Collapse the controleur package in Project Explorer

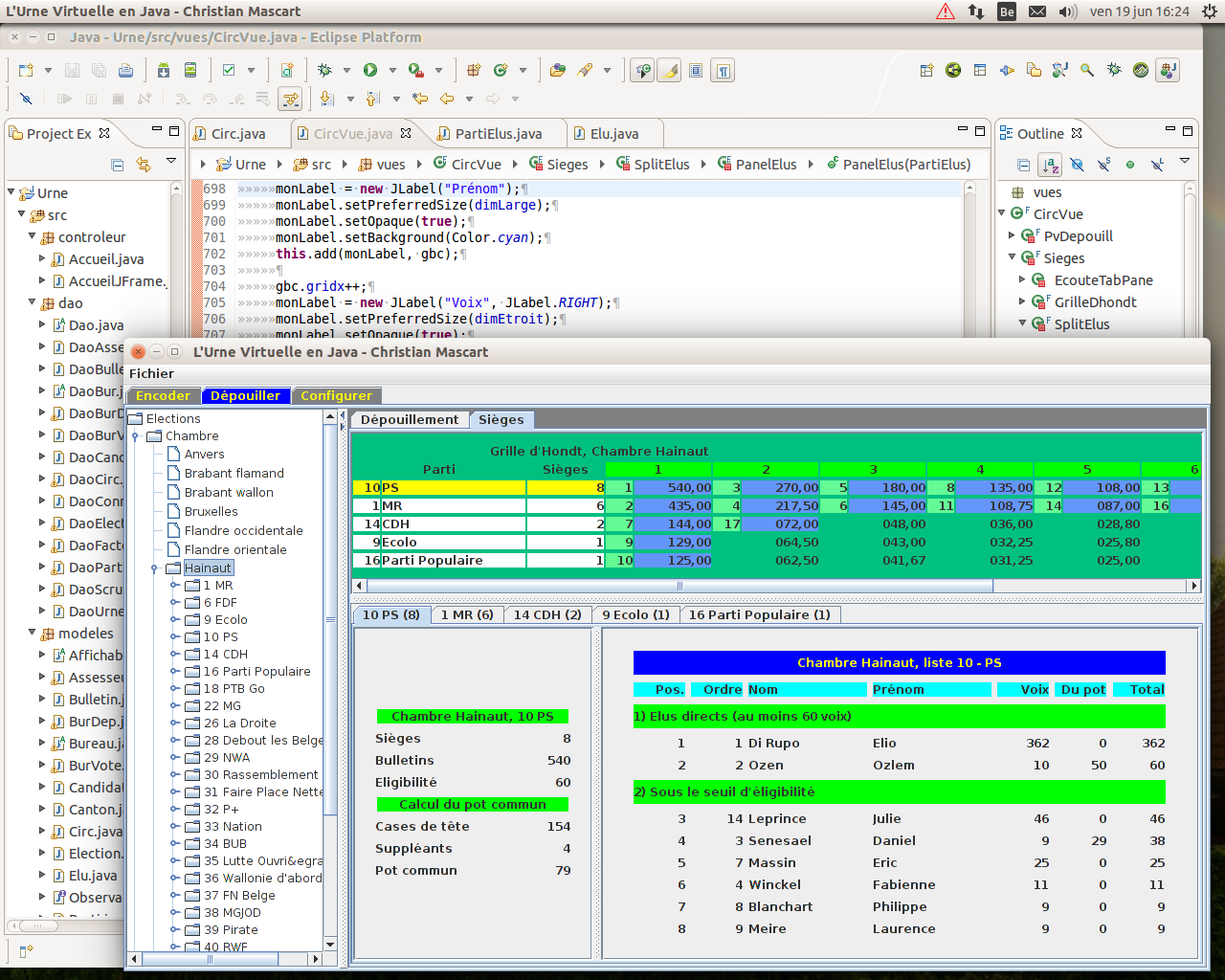point(32,236)
